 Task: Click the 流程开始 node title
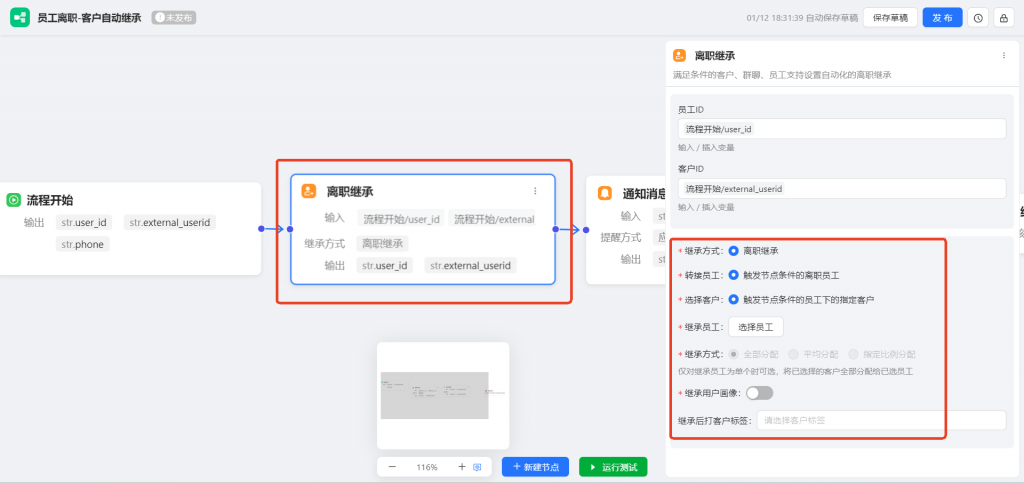click(x=50, y=200)
